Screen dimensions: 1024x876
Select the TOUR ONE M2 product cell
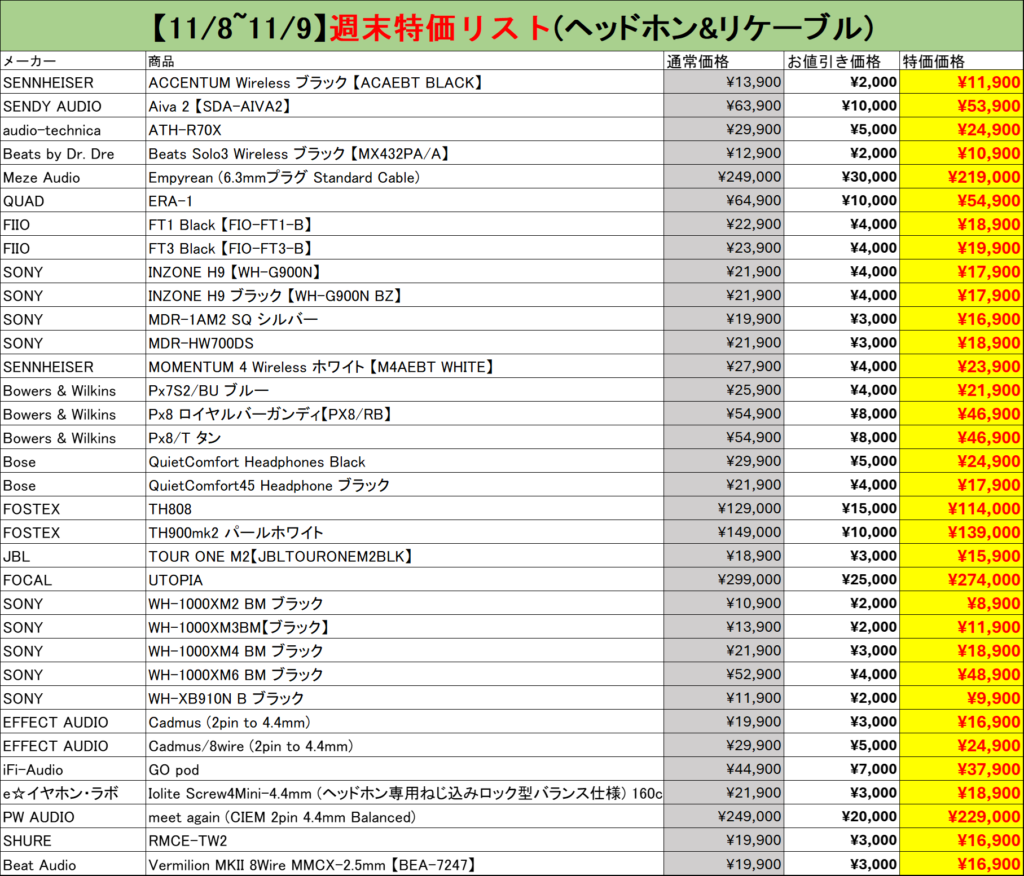tap(281, 556)
